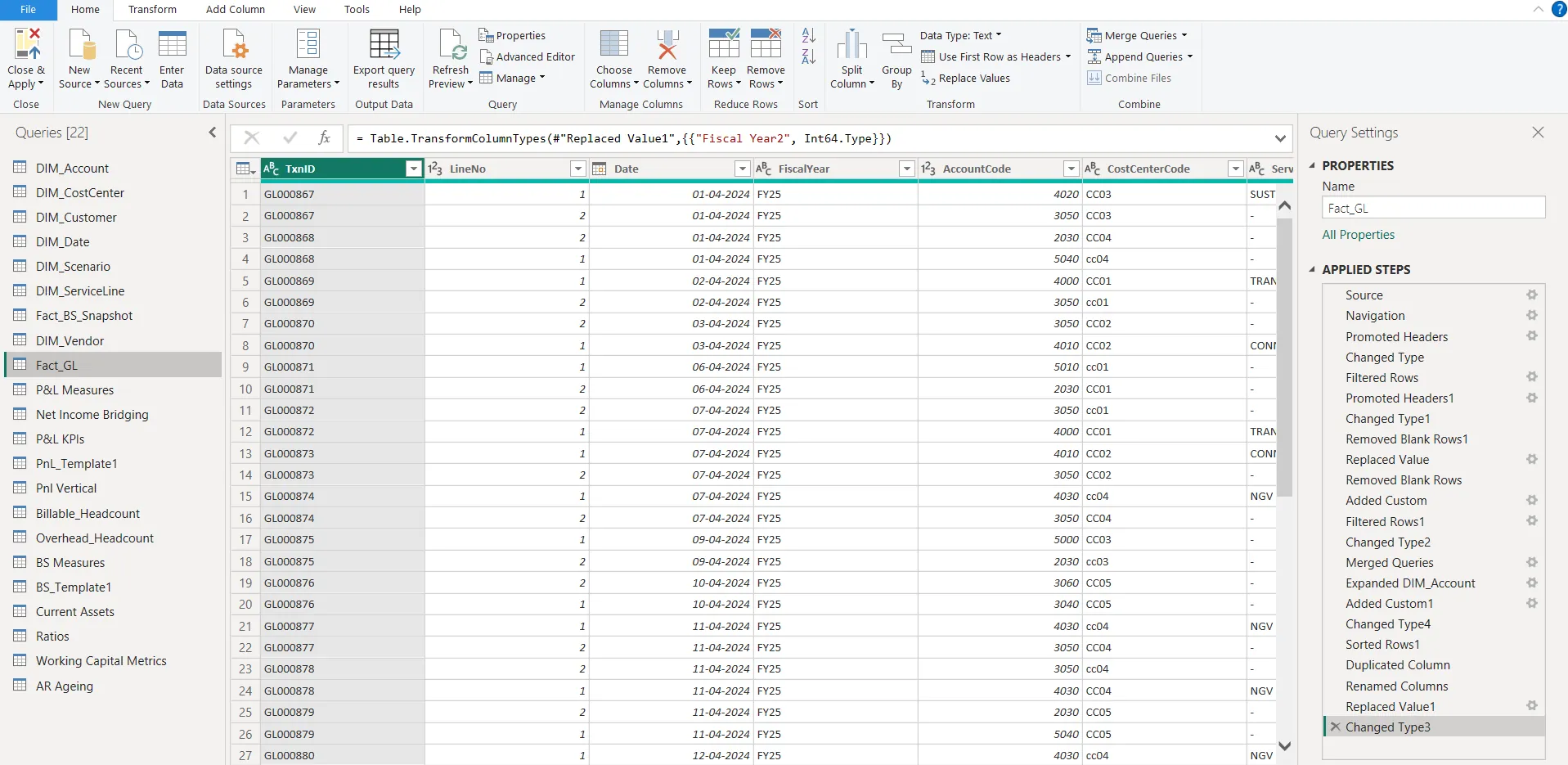Viewport: 1568px width, 765px height.
Task: Switch to the Add Column tab
Action: [x=236, y=10]
